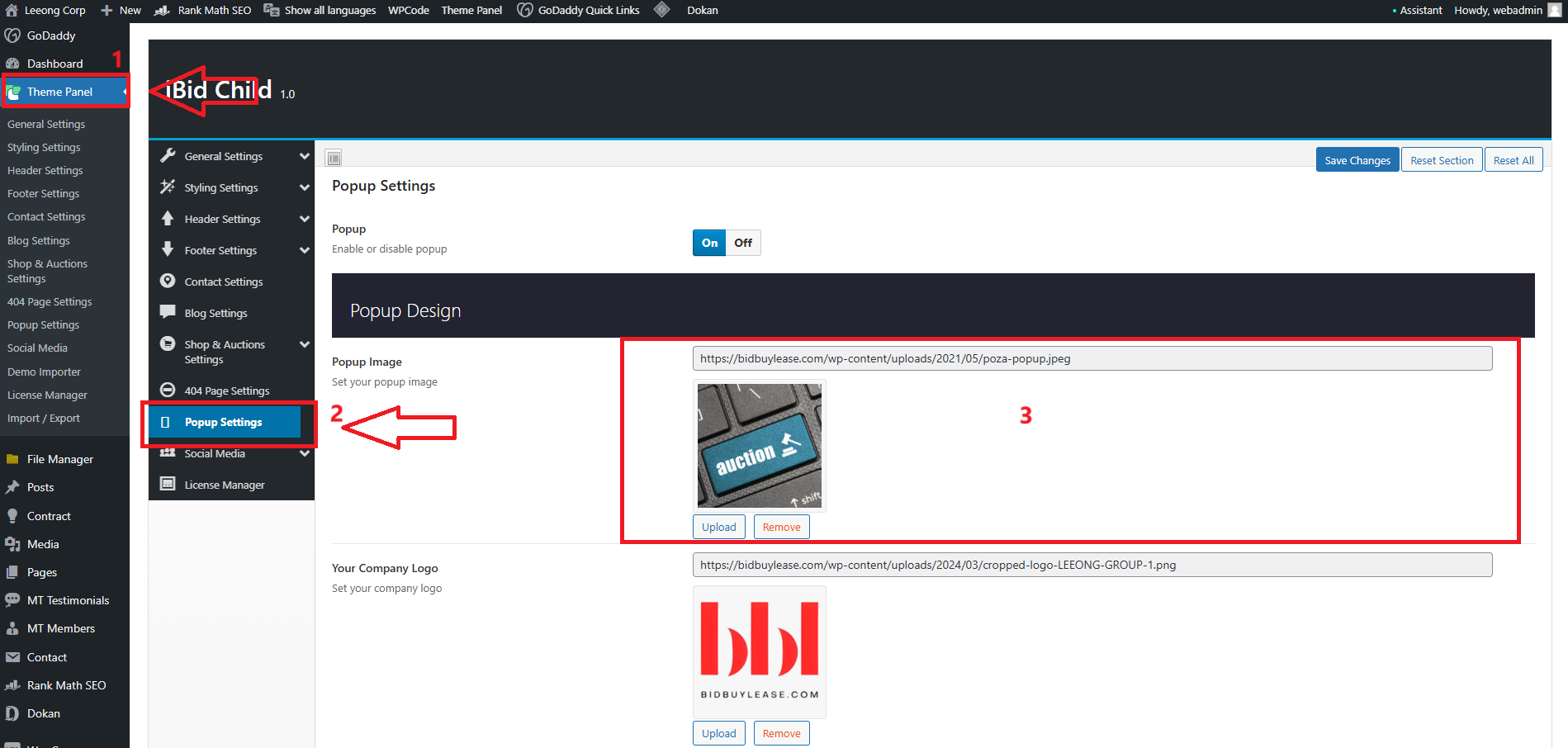Expand Shop & Auctions Settings chevron
The width and height of the screenshot is (1568, 748).
point(305,344)
